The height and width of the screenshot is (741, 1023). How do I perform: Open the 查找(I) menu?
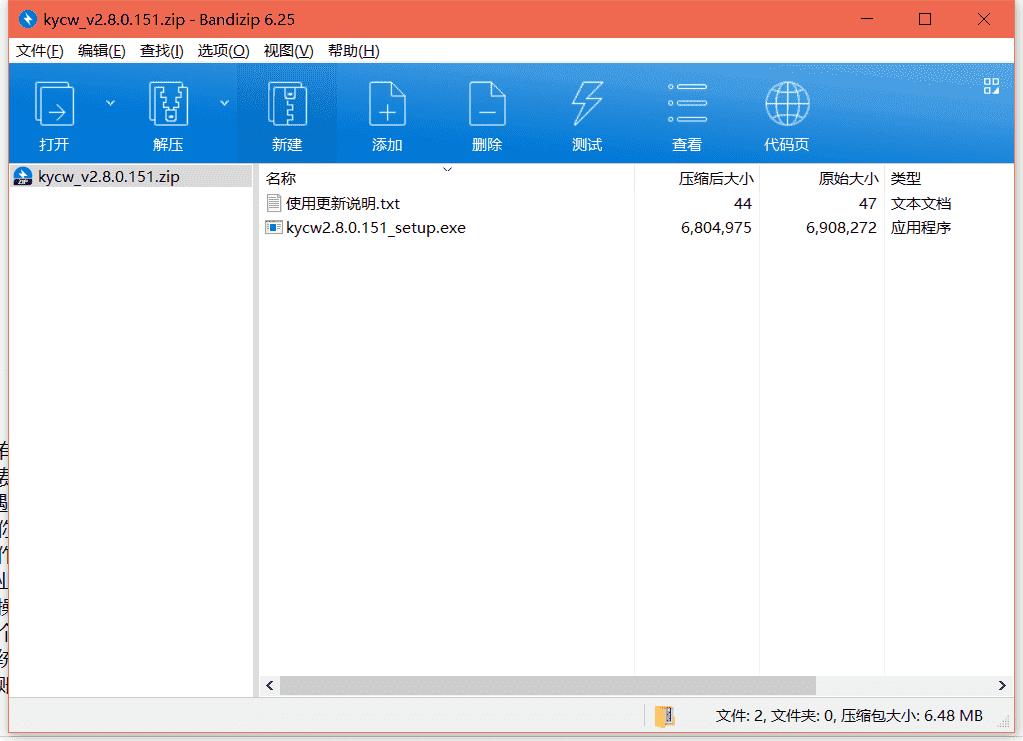coord(162,51)
